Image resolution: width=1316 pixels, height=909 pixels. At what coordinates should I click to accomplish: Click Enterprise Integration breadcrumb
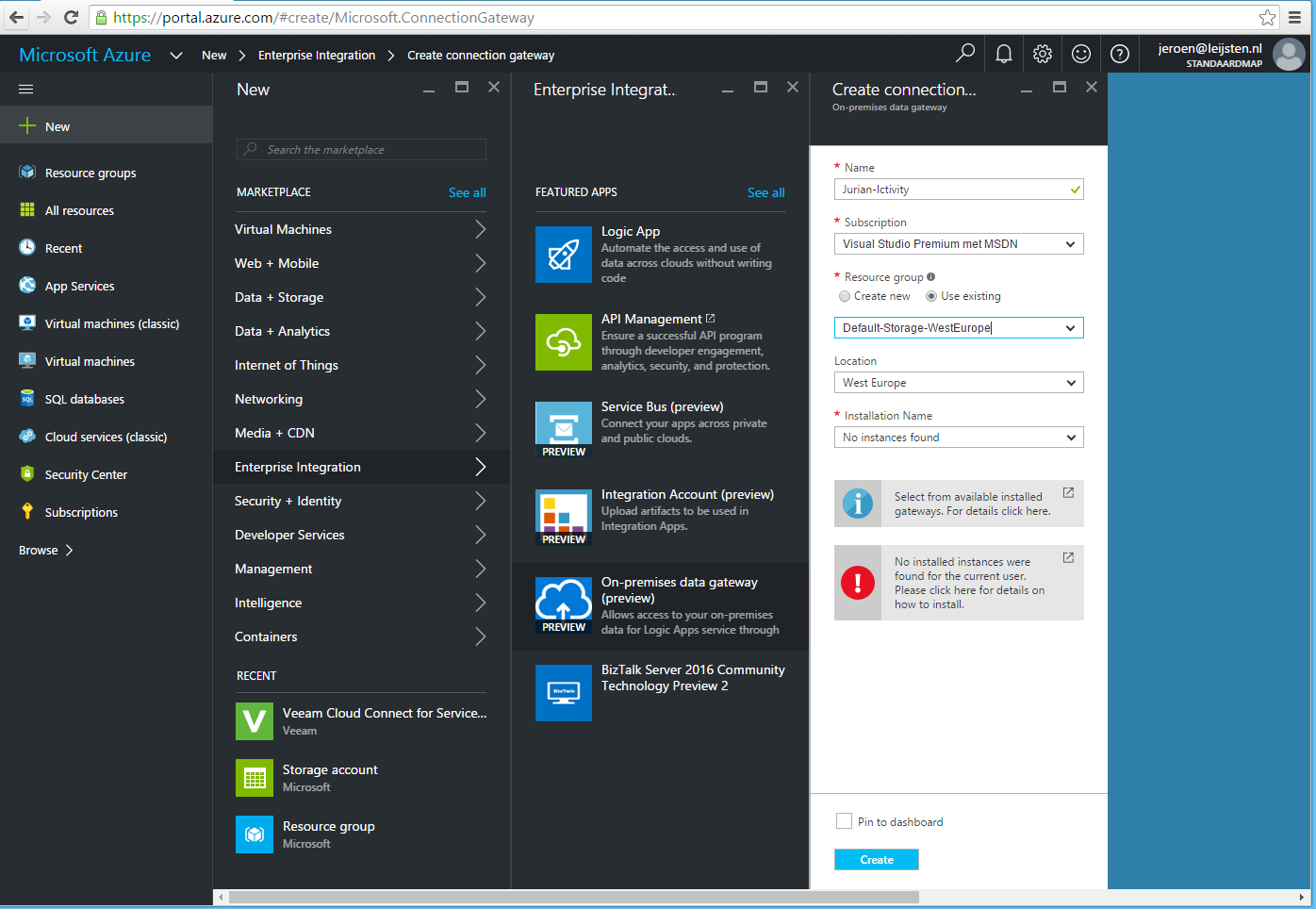[317, 56]
